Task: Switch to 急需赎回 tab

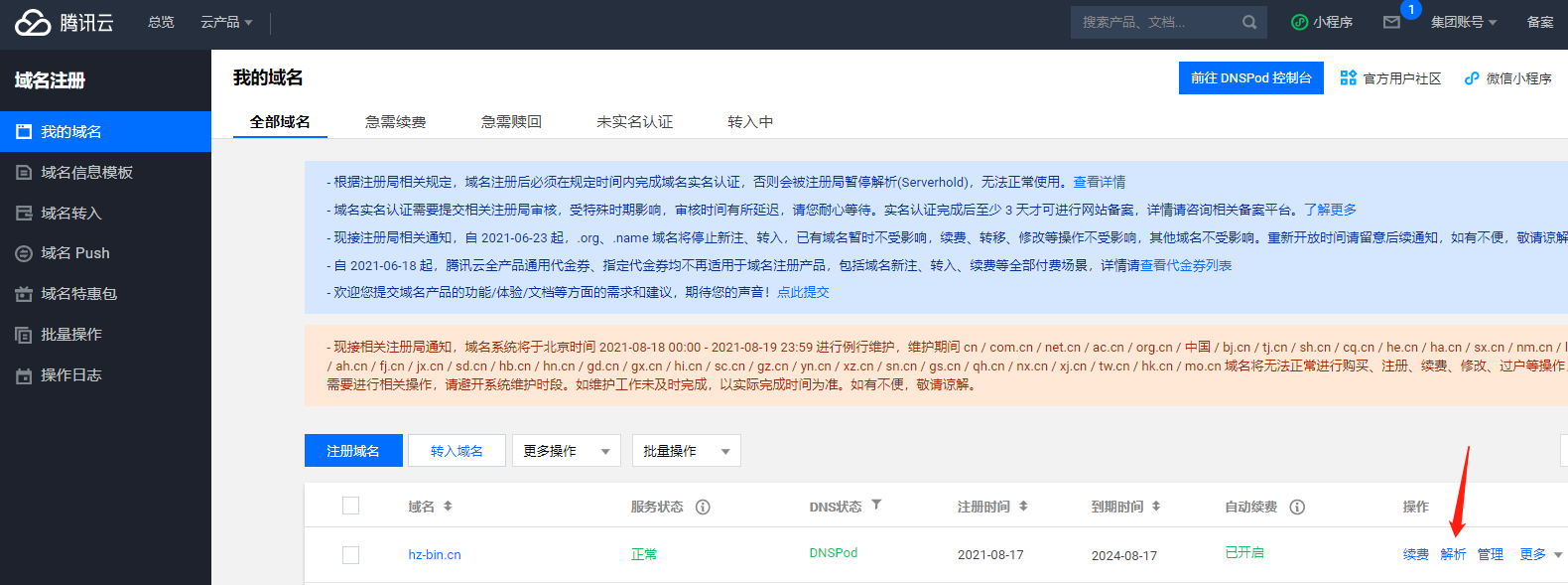Action: [511, 121]
